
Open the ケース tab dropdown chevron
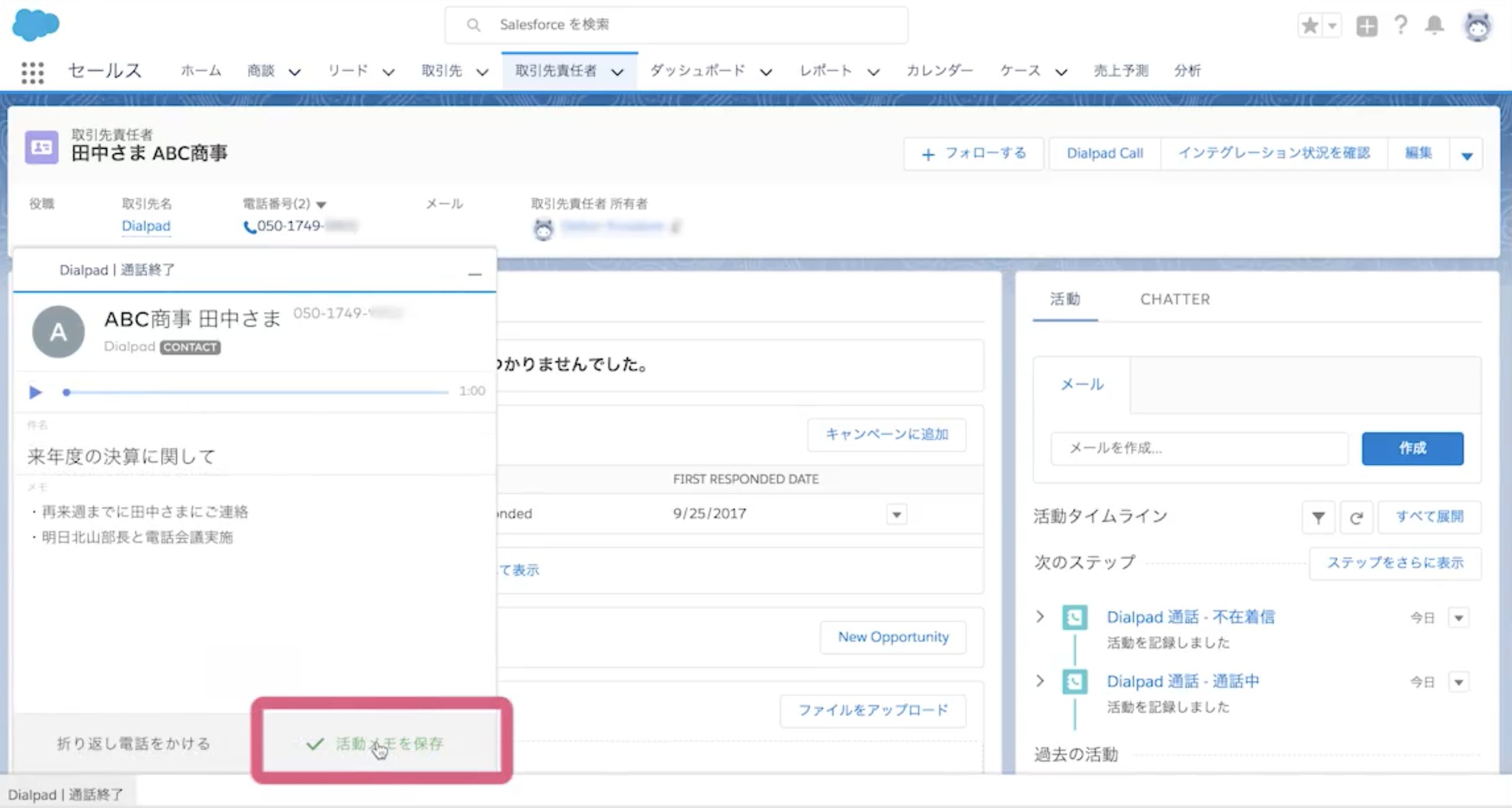point(1062,72)
